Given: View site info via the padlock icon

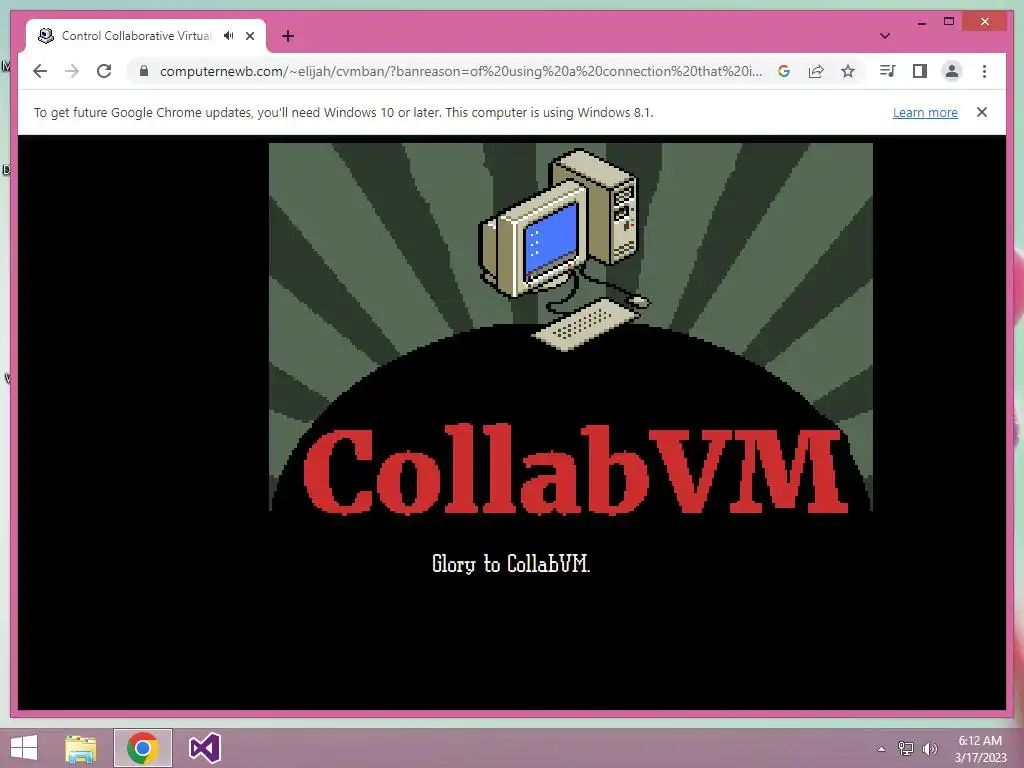Looking at the screenshot, I should pyautogui.click(x=144, y=71).
